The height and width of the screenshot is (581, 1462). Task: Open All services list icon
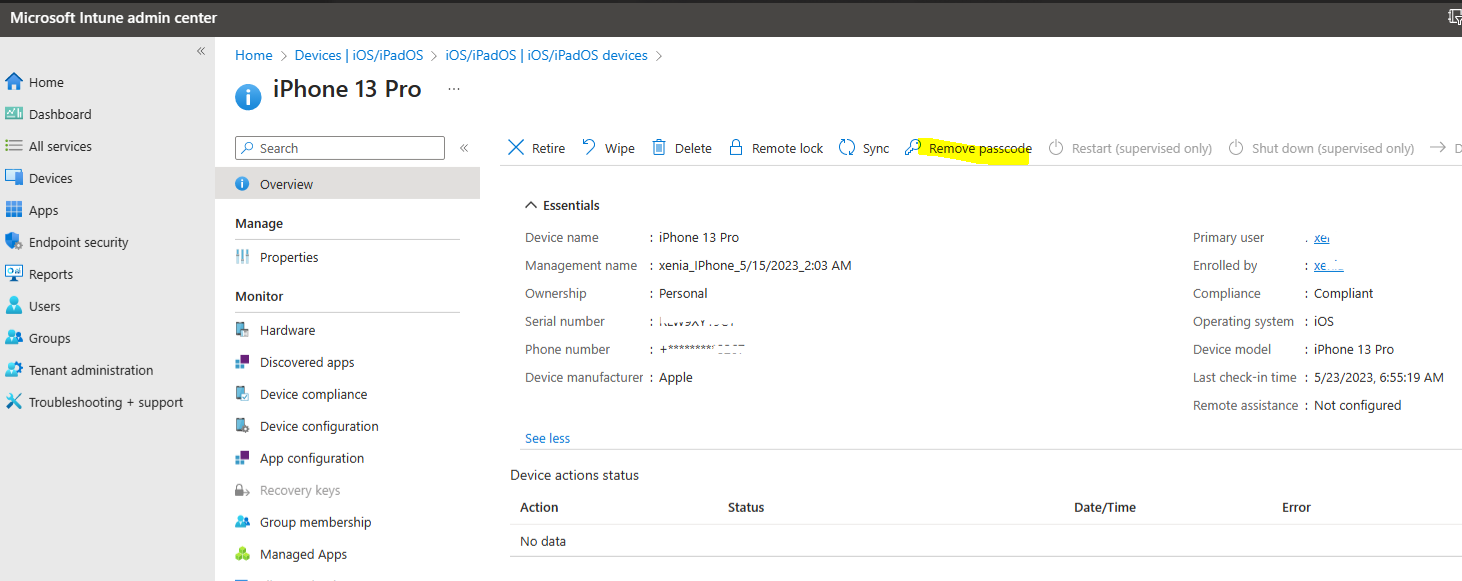tap(14, 146)
